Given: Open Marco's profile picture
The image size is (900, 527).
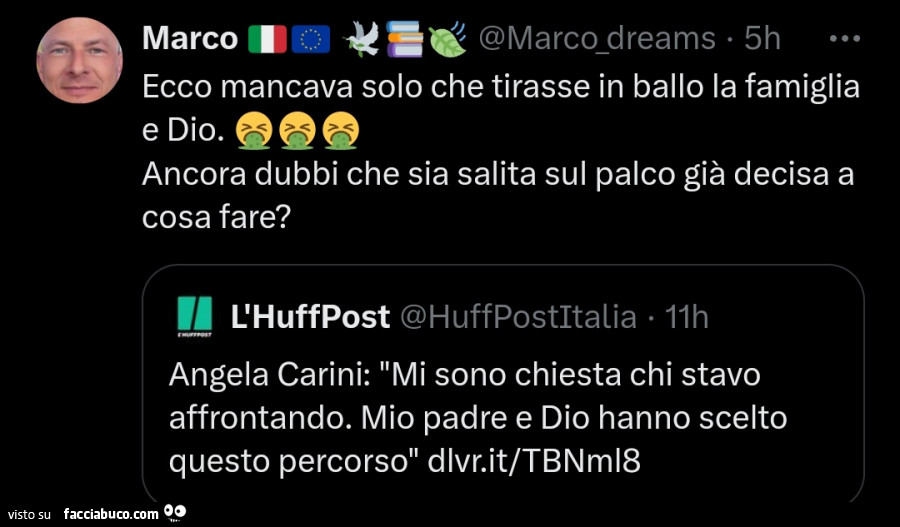Looking at the screenshot, I should click(80, 60).
